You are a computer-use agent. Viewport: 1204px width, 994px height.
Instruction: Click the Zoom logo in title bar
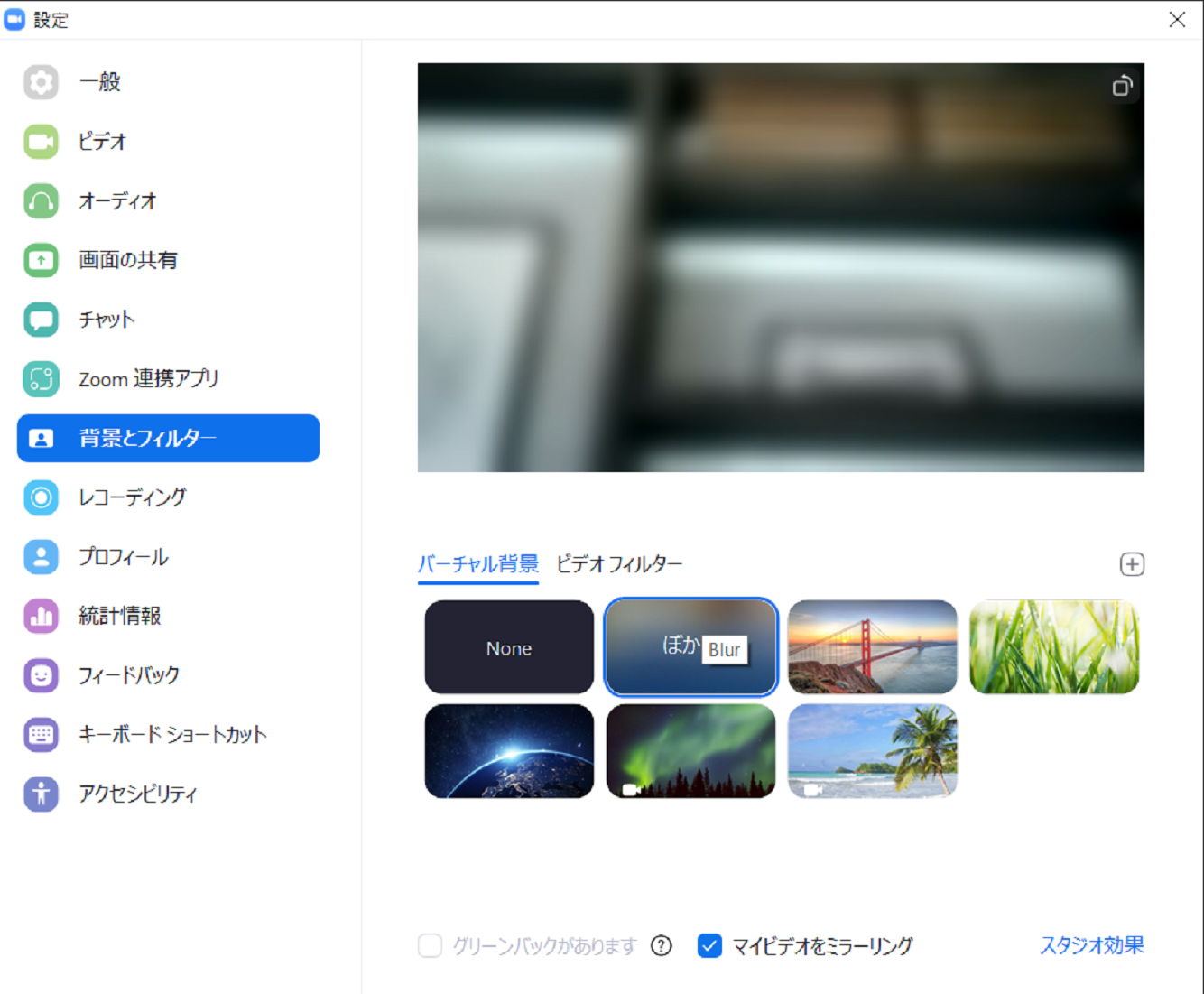pyautogui.click(x=14, y=19)
